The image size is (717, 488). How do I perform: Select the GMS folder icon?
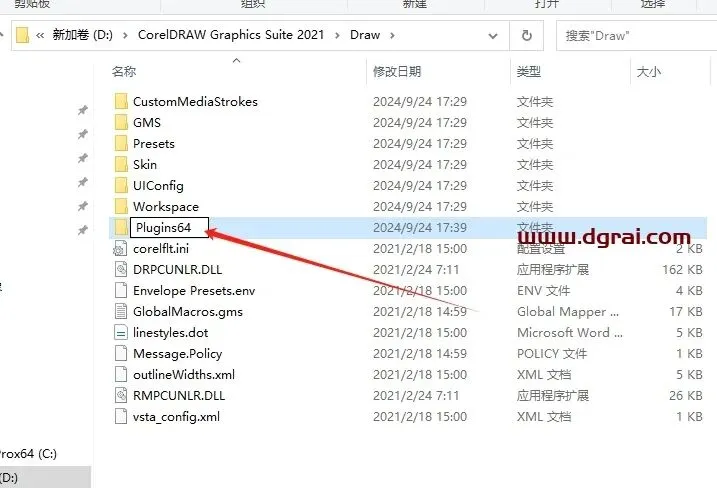[121, 123]
